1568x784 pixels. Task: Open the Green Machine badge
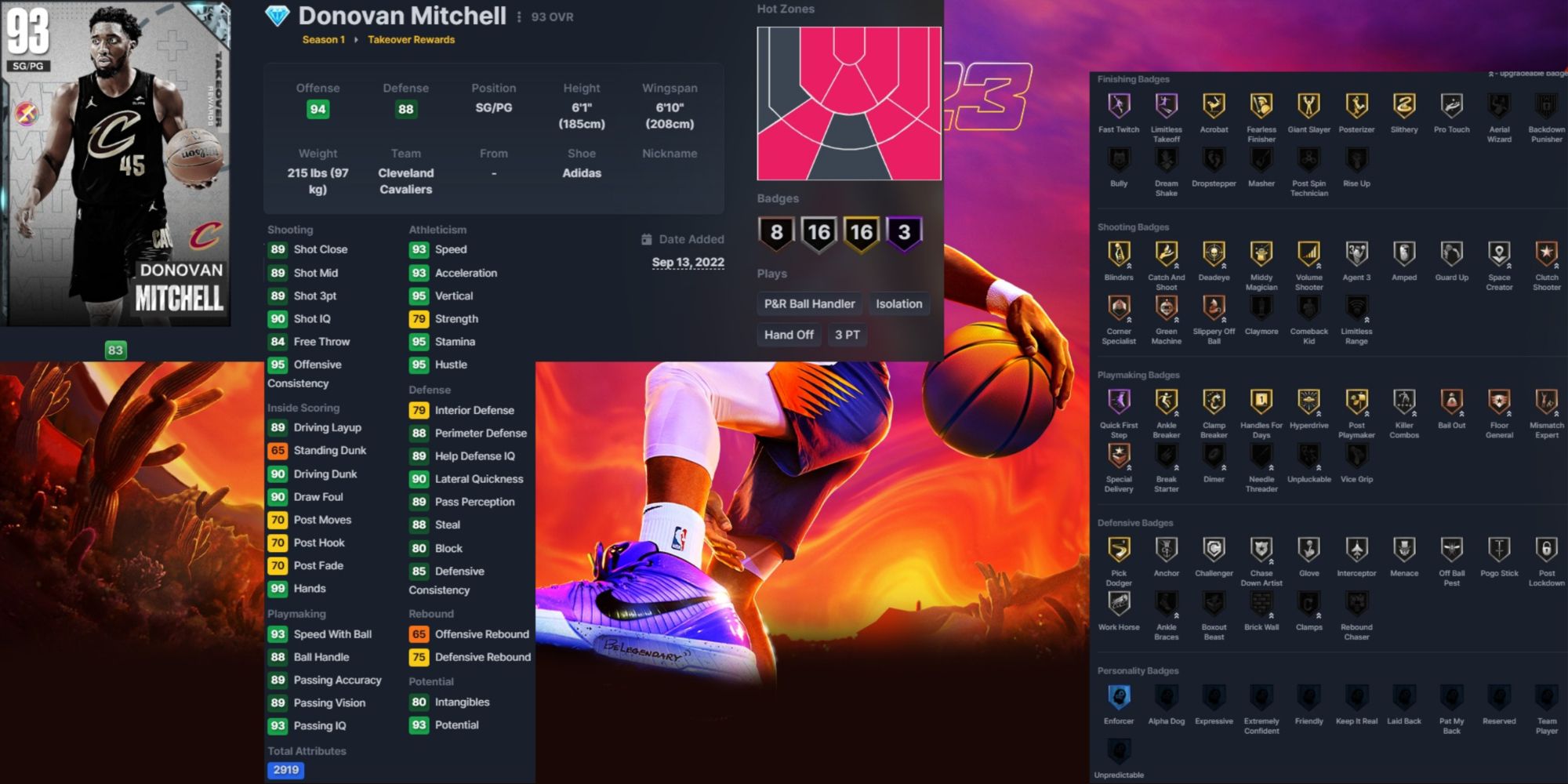(1166, 307)
